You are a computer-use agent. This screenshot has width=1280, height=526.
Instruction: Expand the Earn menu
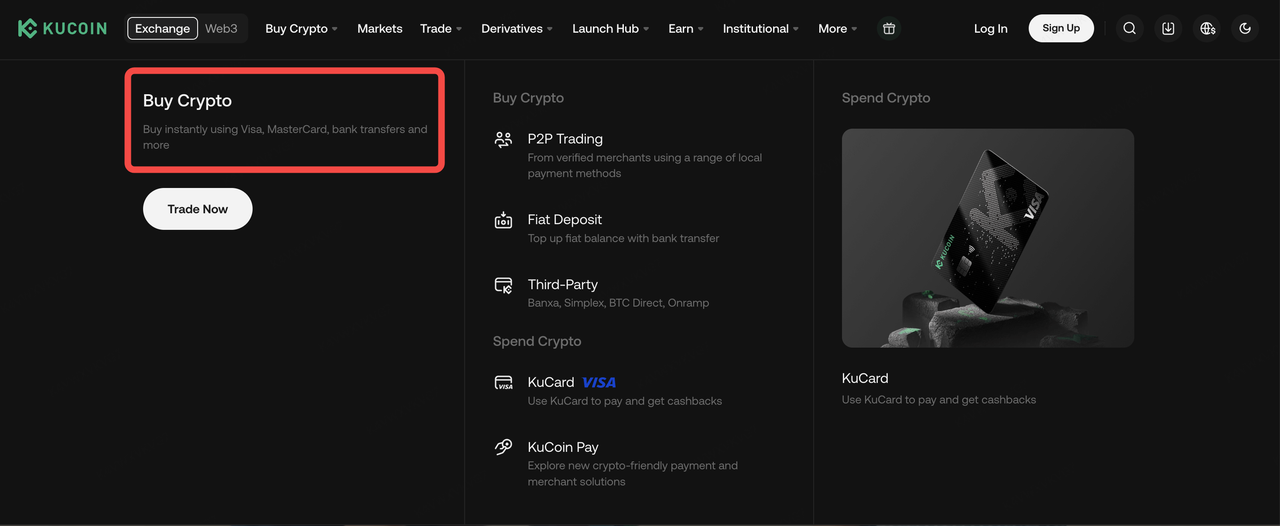(685, 28)
